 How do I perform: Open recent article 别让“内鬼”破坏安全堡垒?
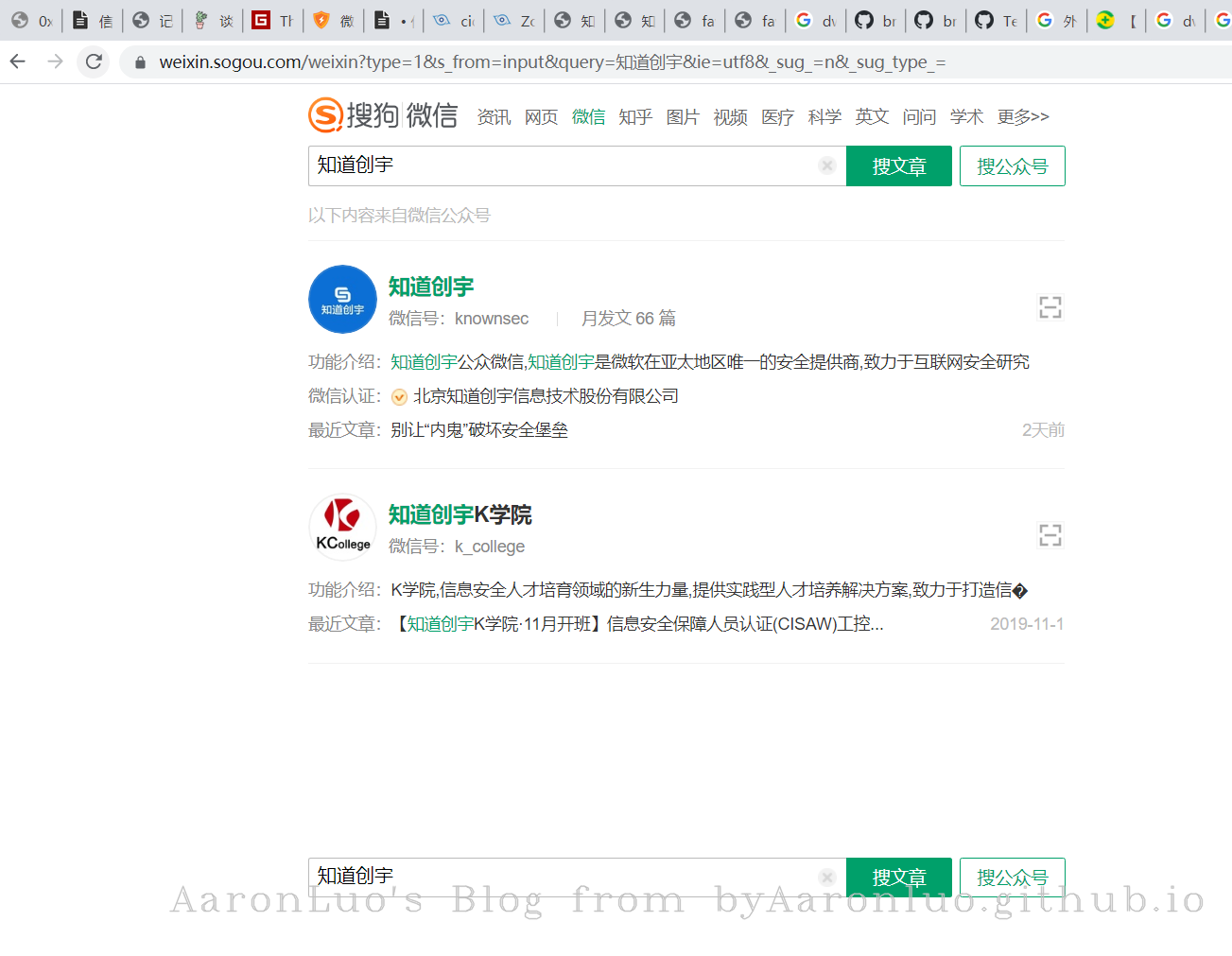click(479, 430)
